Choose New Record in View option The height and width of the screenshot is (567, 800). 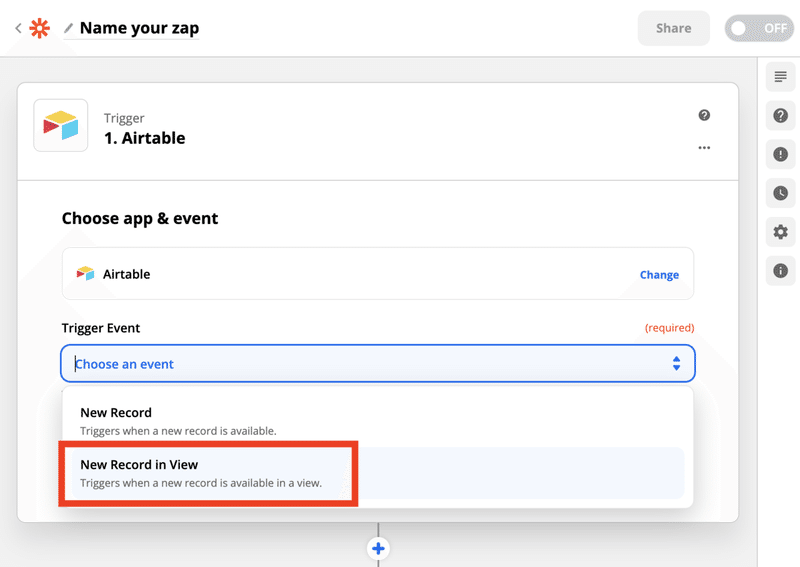click(x=378, y=473)
